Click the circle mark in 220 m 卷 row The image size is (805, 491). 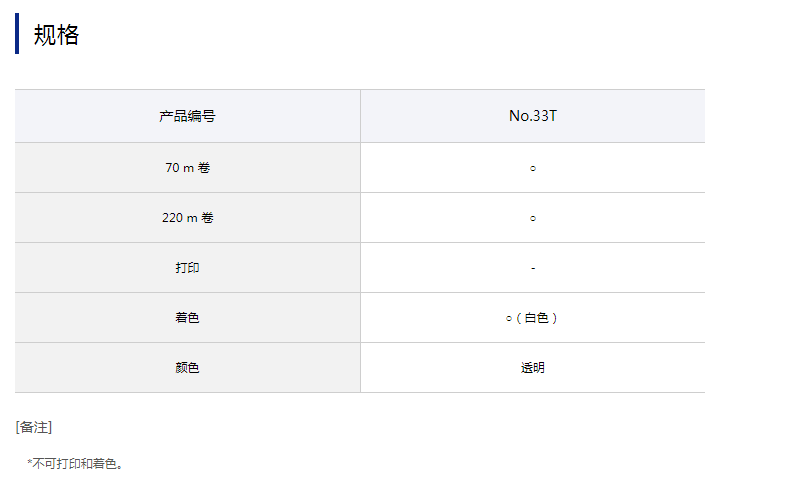pyautogui.click(x=533, y=219)
